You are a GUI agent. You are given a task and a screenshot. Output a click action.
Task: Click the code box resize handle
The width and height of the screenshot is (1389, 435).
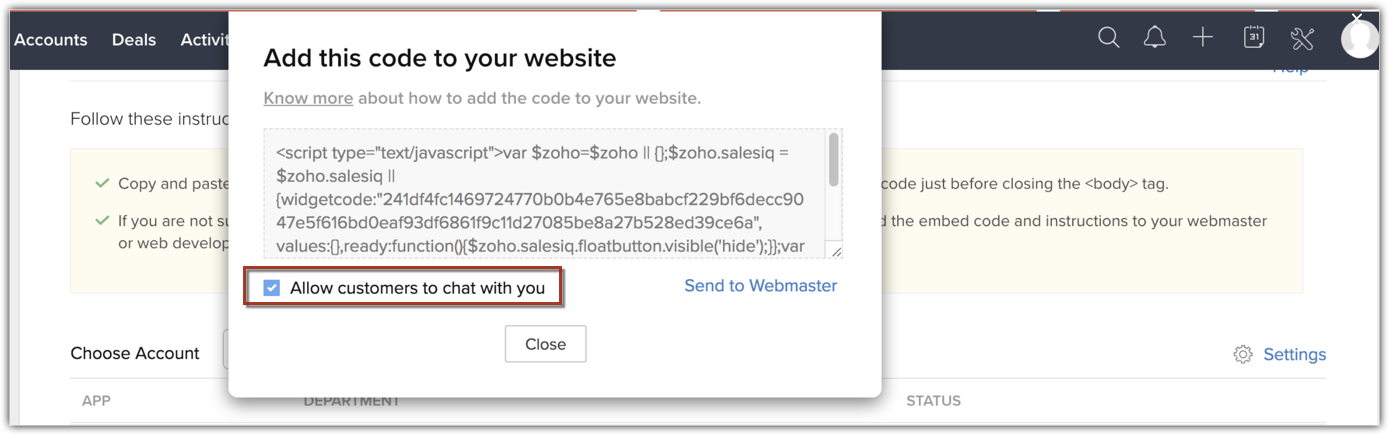point(837,252)
